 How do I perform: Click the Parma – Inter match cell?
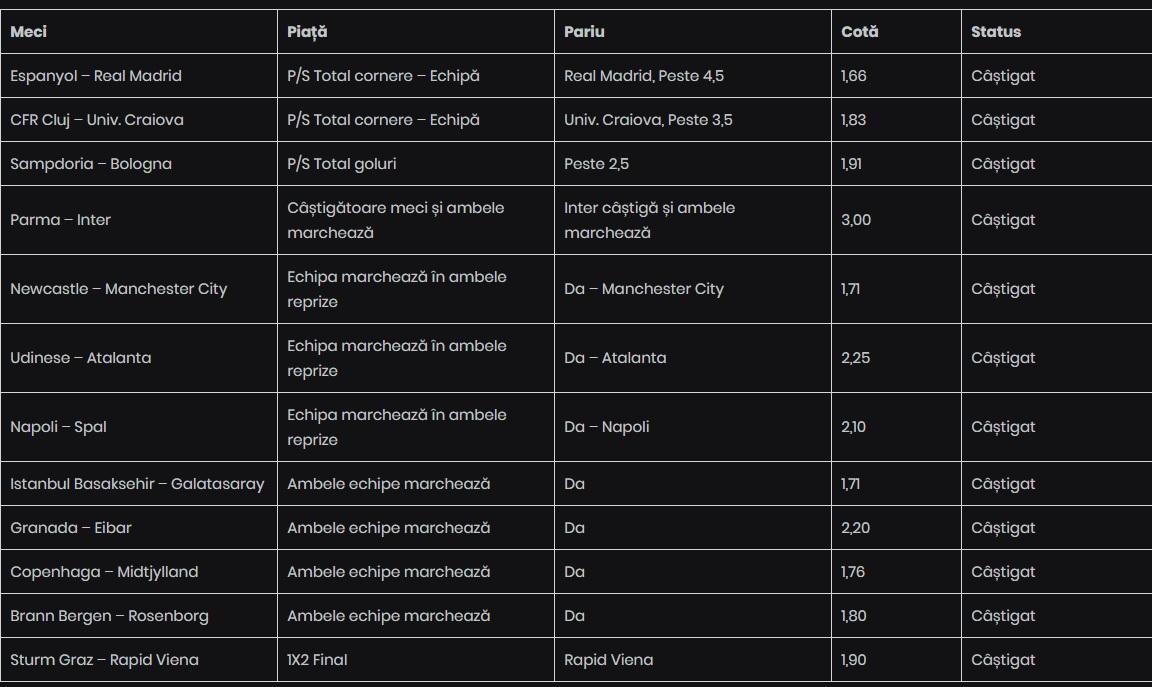60,220
